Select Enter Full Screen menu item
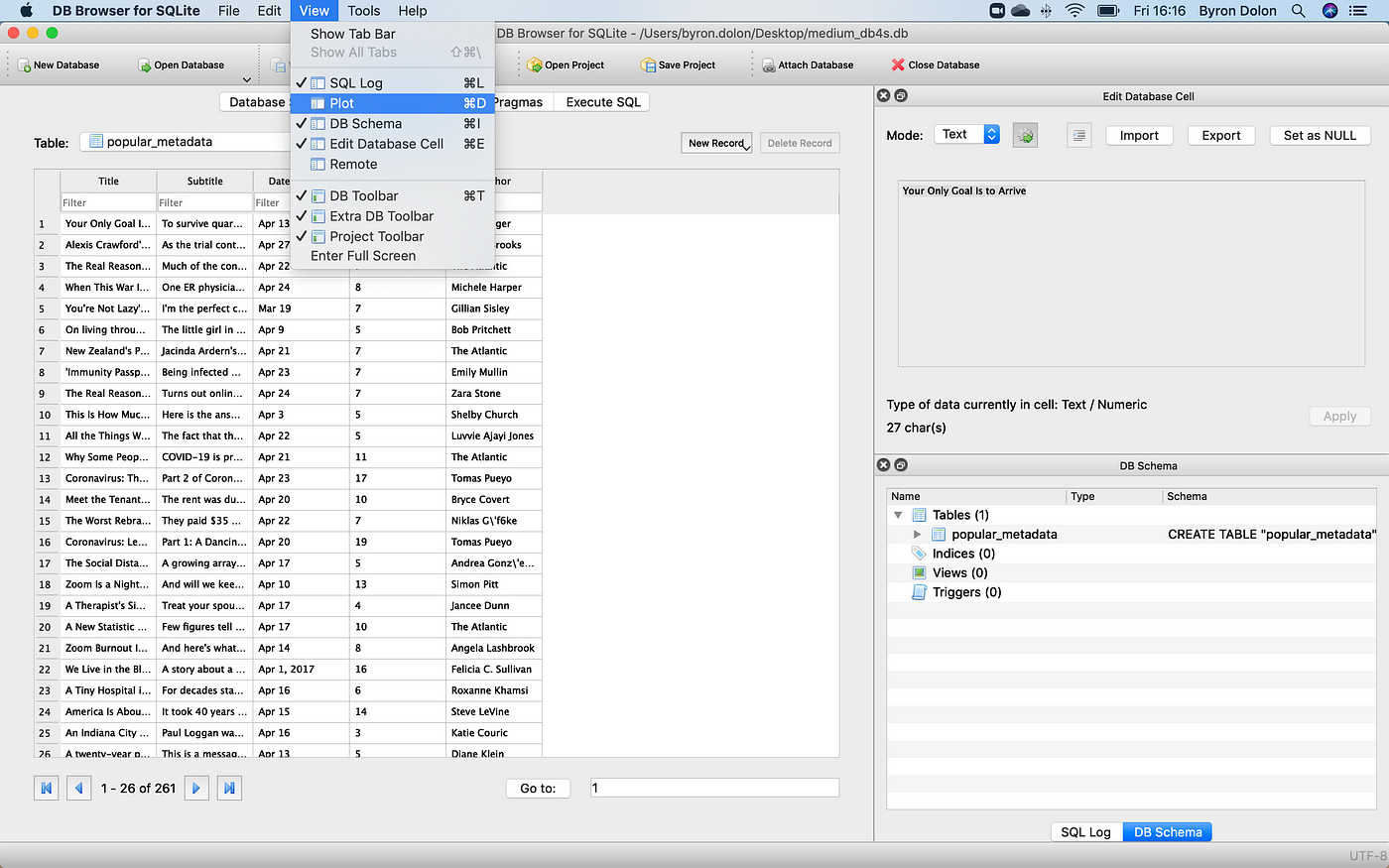Image resolution: width=1389 pixels, height=868 pixels. pyautogui.click(x=393, y=256)
